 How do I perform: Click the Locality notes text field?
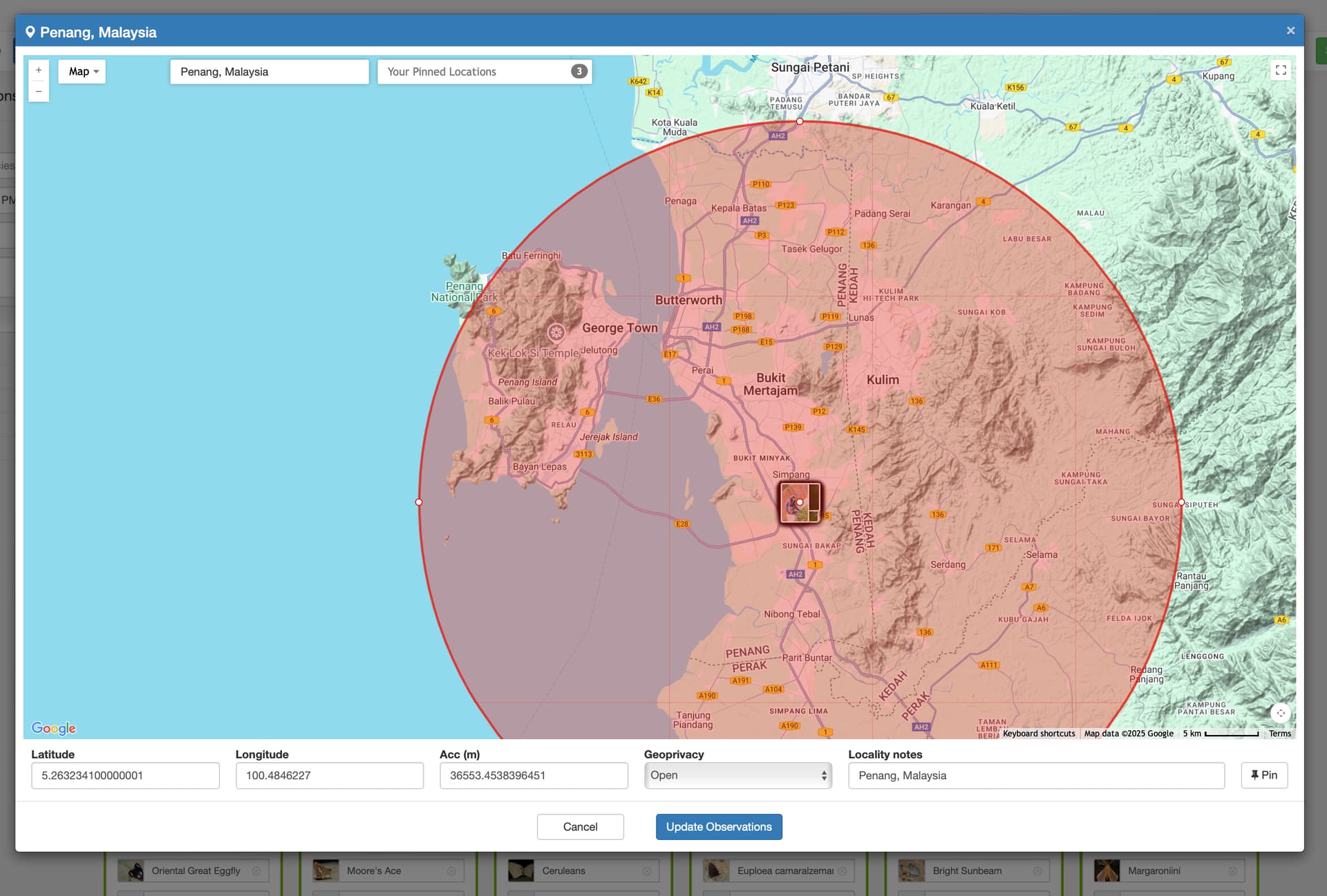1035,776
